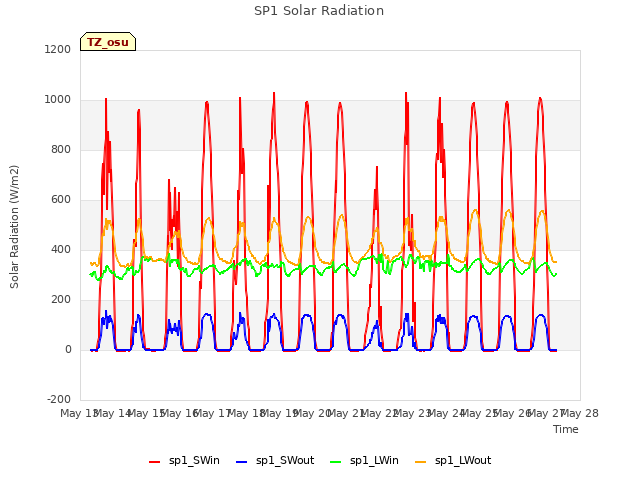640x480 pixels.
Task: Toggle the sp1_LWout legend entry
Action: pos(453,461)
